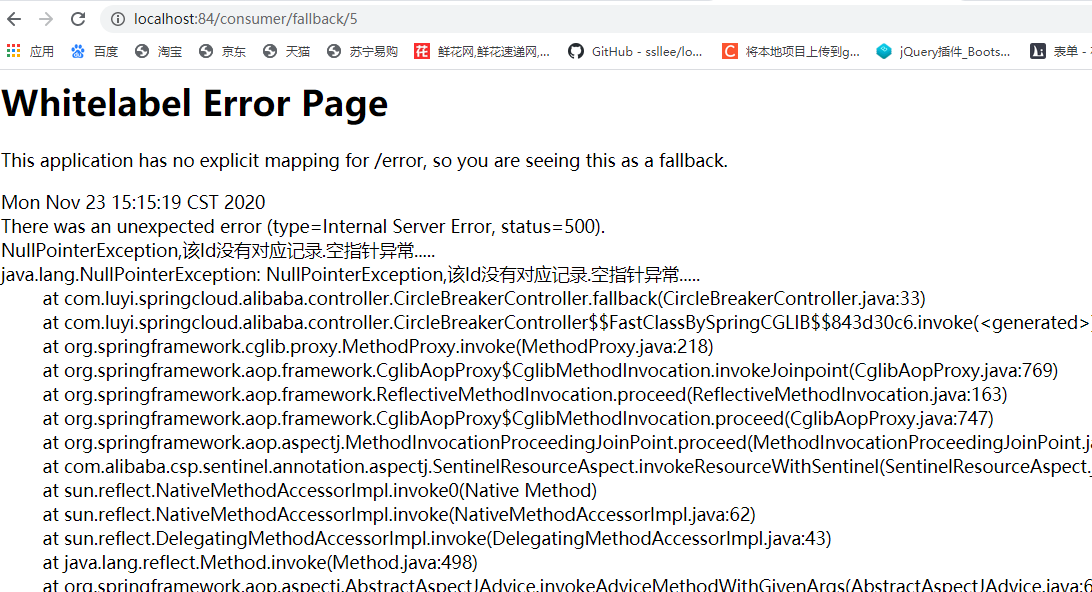Click the CglibAopProxy.java:769 stack line

(550, 371)
